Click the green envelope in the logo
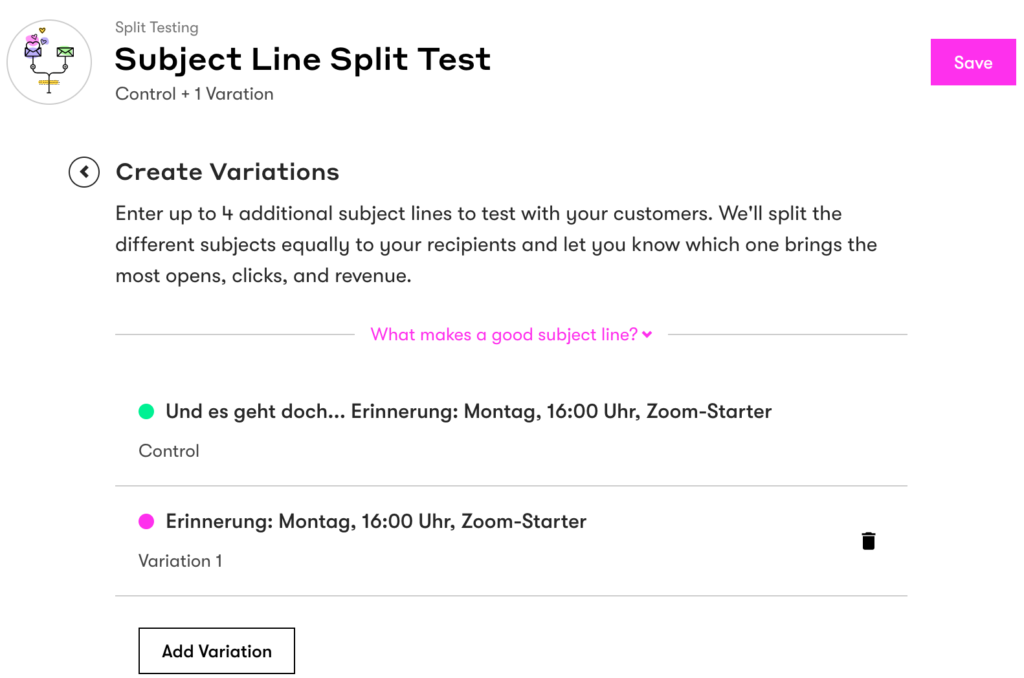 tap(65, 52)
